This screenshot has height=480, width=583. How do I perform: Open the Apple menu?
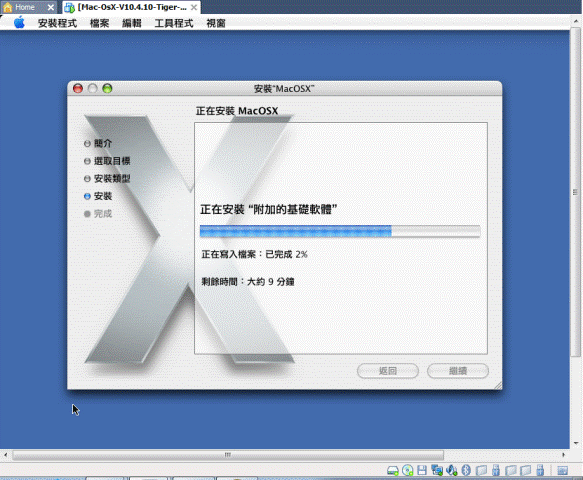[19, 23]
